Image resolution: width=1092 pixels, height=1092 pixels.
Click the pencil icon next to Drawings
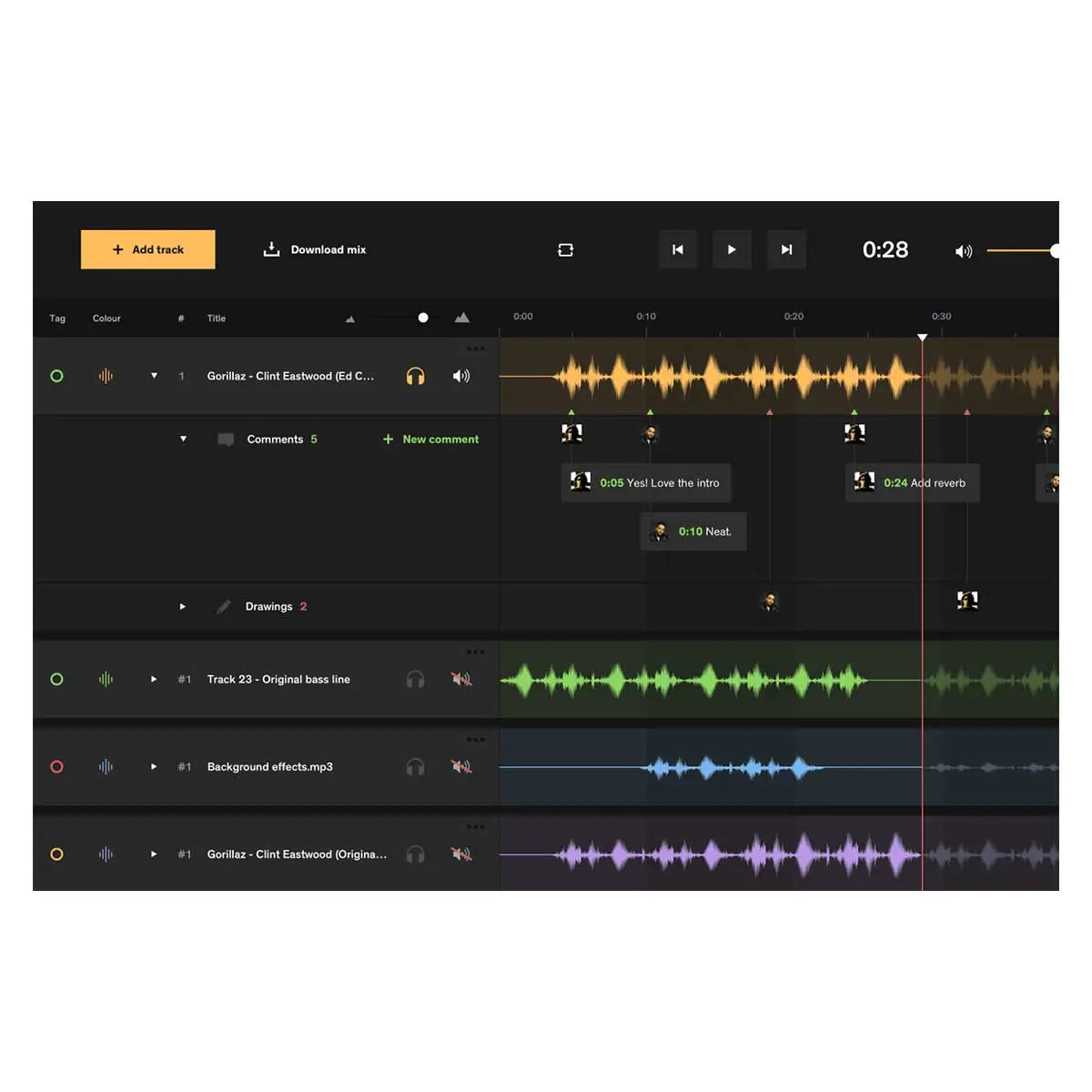pos(223,606)
